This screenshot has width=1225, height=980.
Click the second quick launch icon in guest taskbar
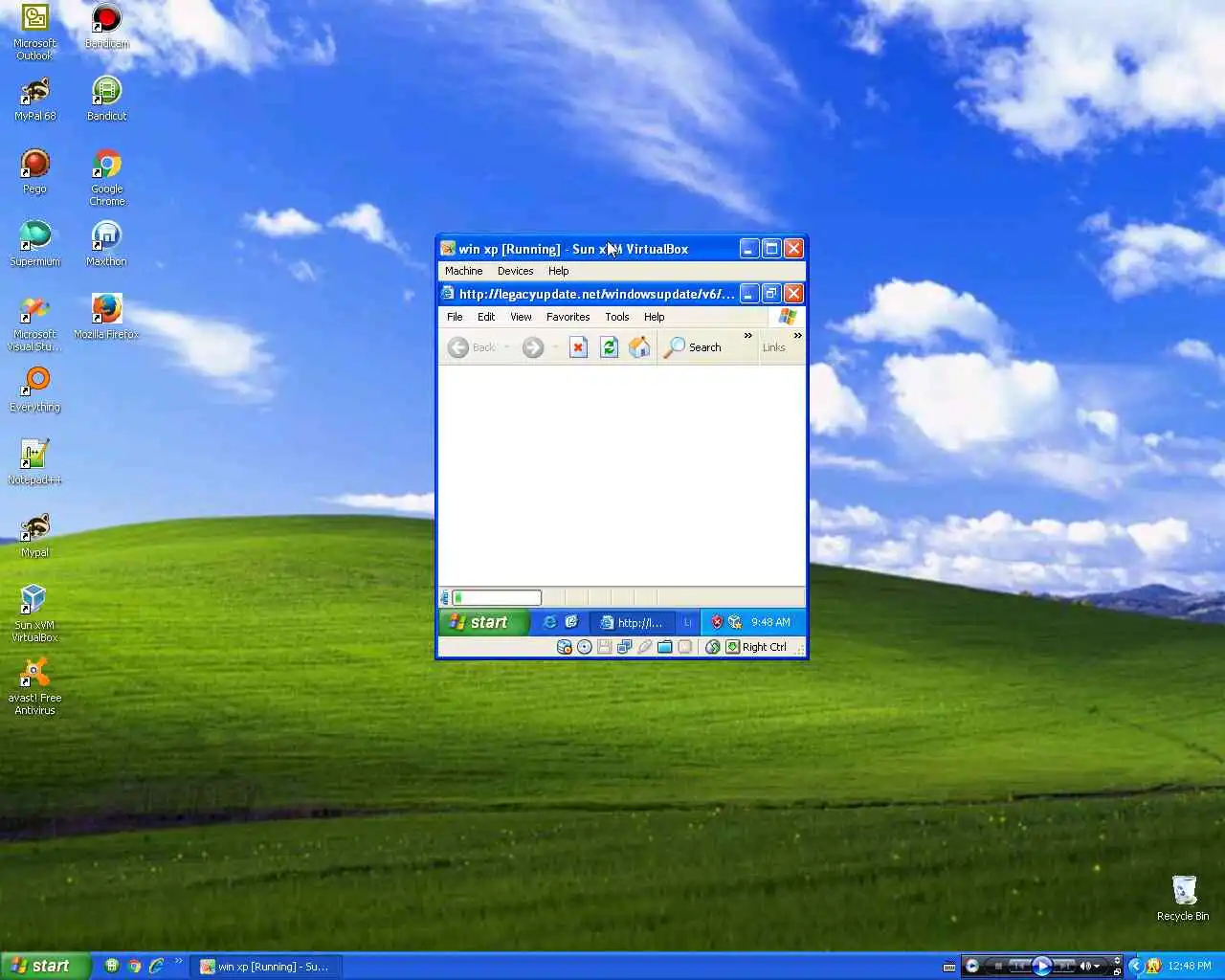(x=571, y=622)
